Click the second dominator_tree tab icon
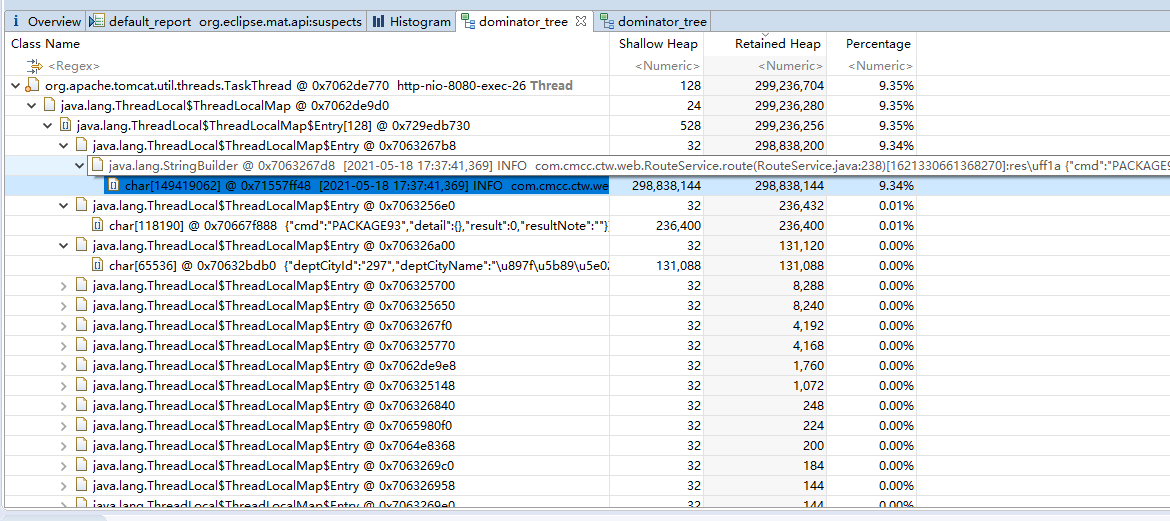 (607, 22)
